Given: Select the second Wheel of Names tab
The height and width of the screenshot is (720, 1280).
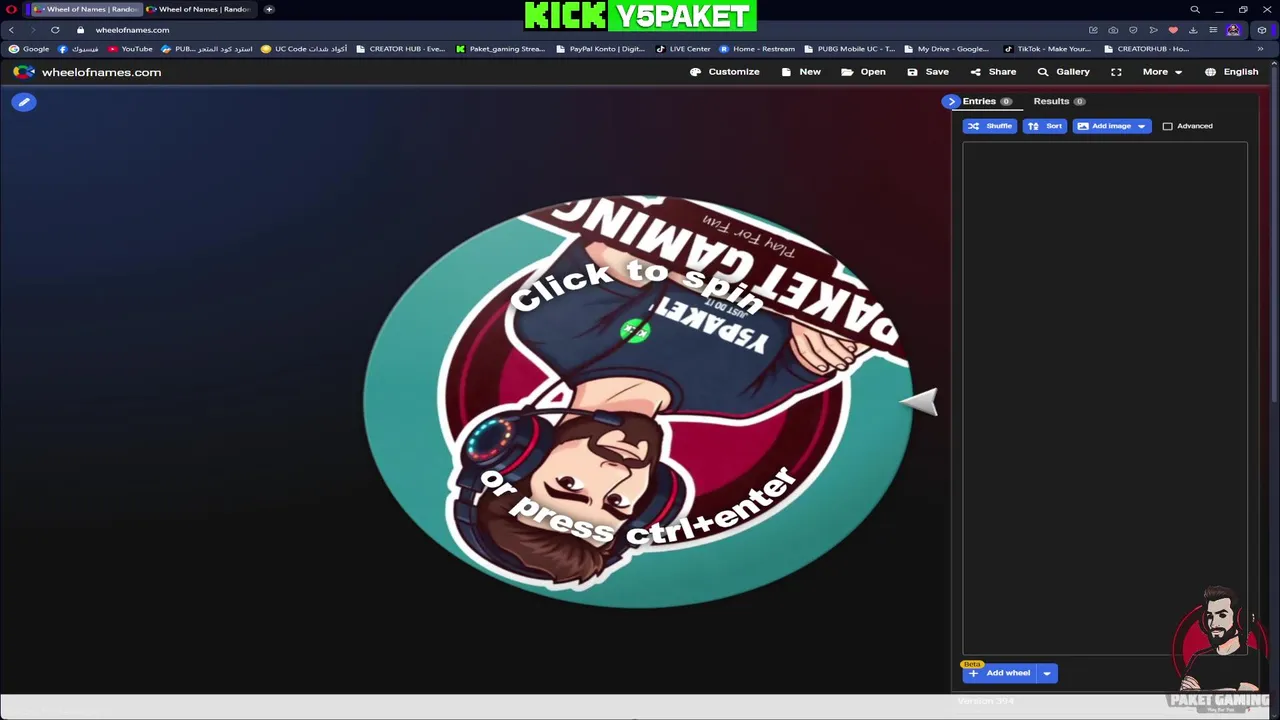Looking at the screenshot, I should (x=198, y=9).
